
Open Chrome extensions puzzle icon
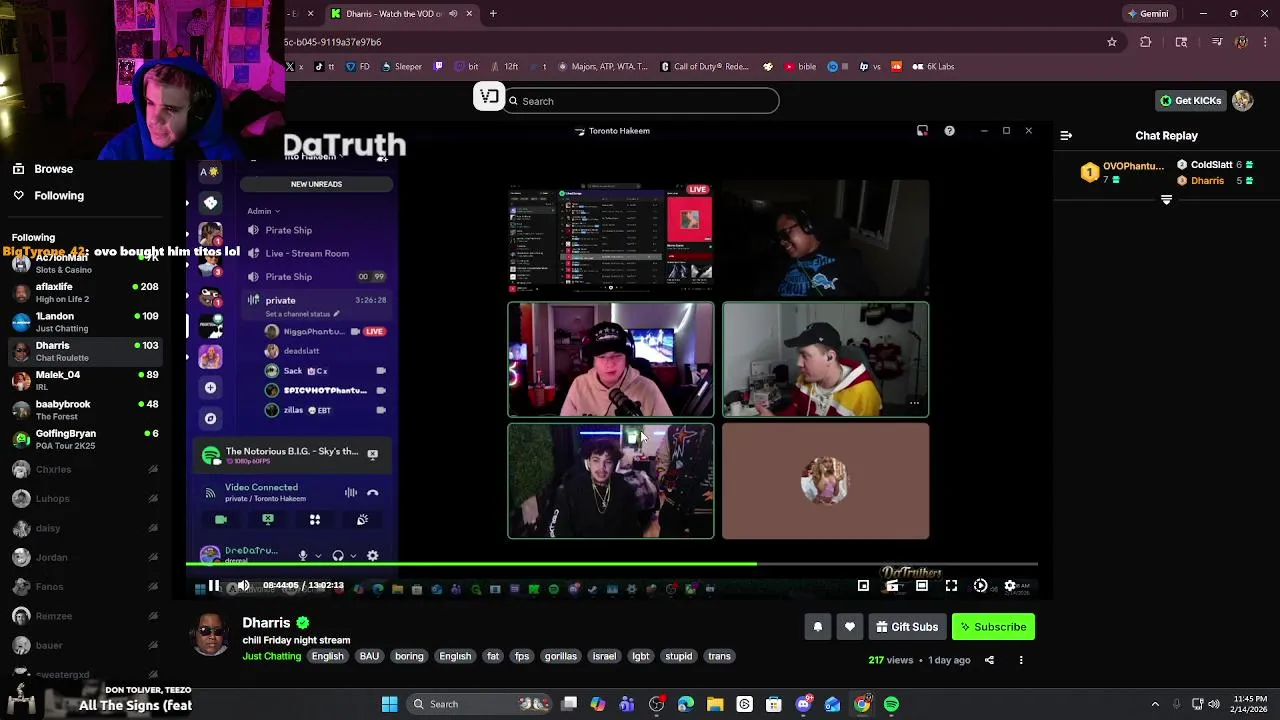coord(1146,42)
